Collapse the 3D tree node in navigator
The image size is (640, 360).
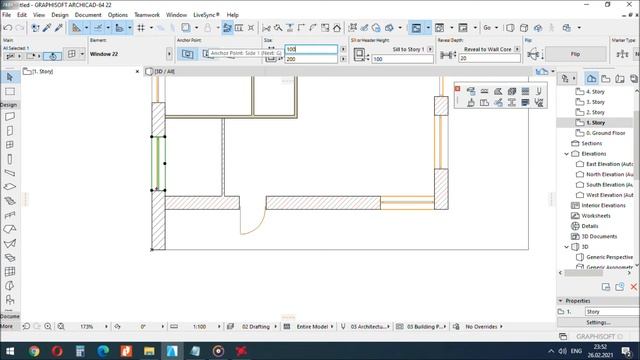567,247
